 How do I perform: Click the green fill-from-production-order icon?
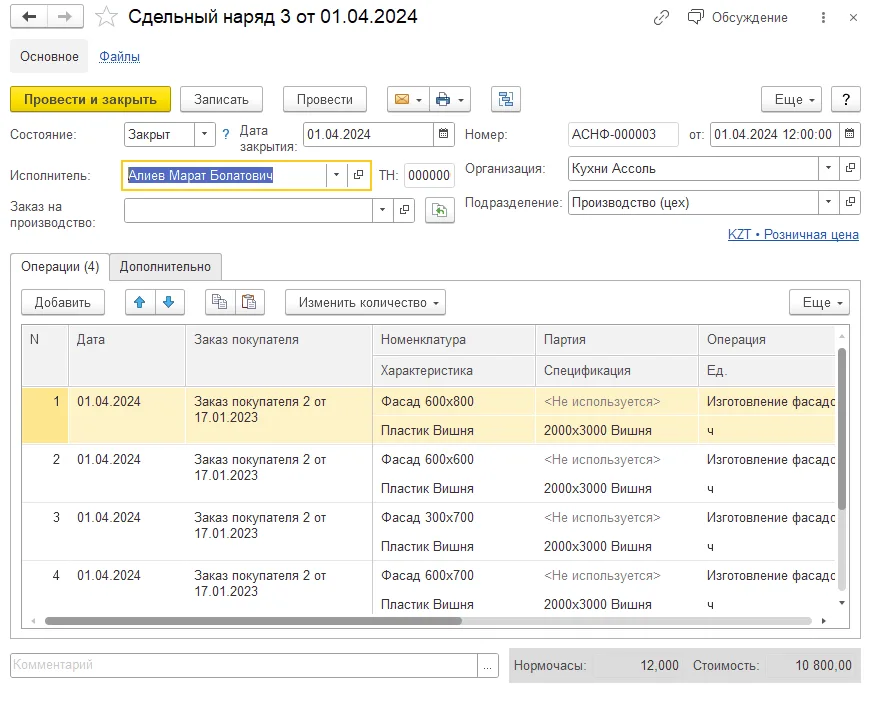tap(439, 210)
